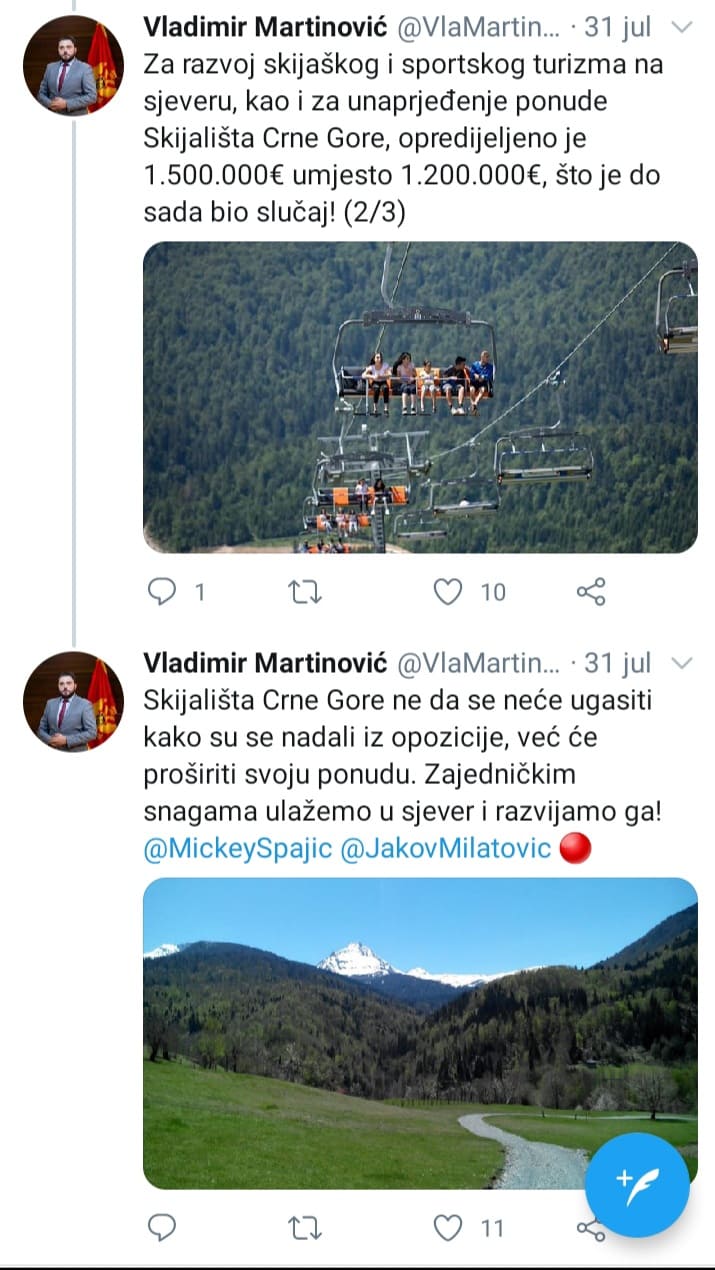The height and width of the screenshot is (1270, 715).
Task: Open options chevron on second tweet
Action: (679, 663)
